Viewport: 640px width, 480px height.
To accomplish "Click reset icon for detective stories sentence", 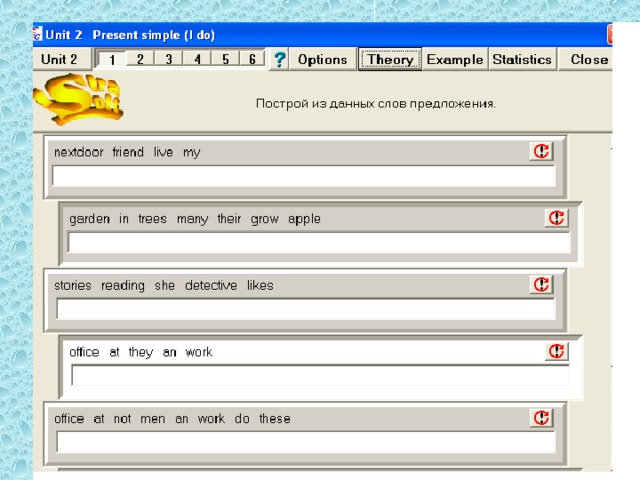I will click(x=541, y=284).
